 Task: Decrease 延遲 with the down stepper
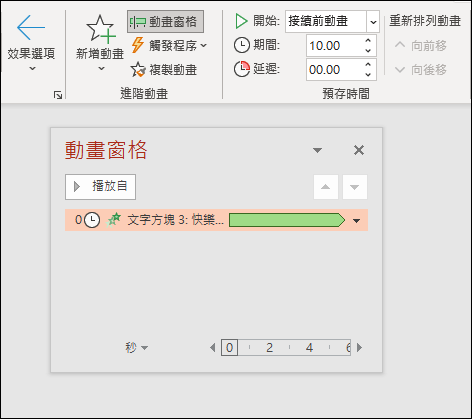368,75
